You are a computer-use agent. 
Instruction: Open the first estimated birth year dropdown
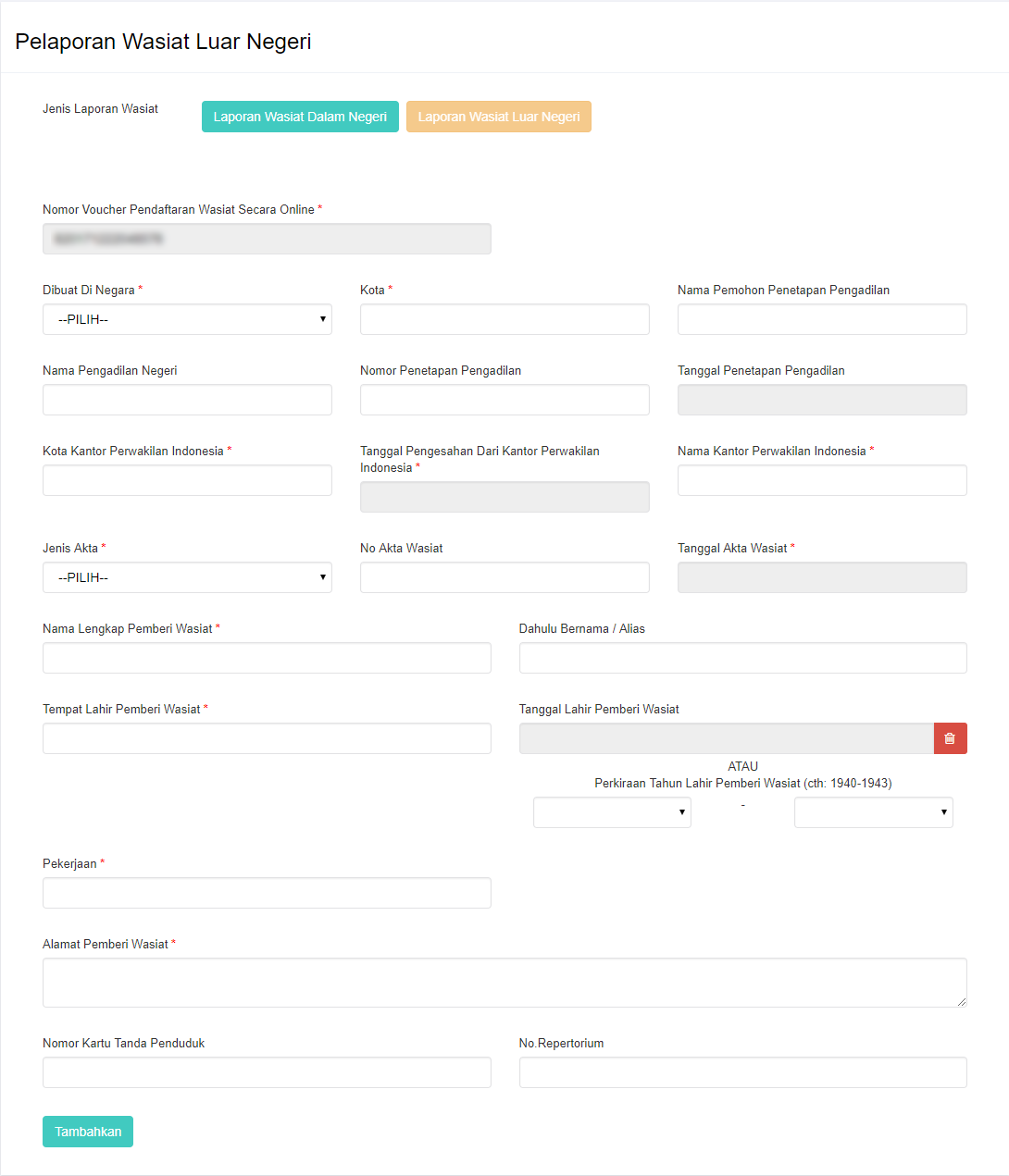point(612,812)
